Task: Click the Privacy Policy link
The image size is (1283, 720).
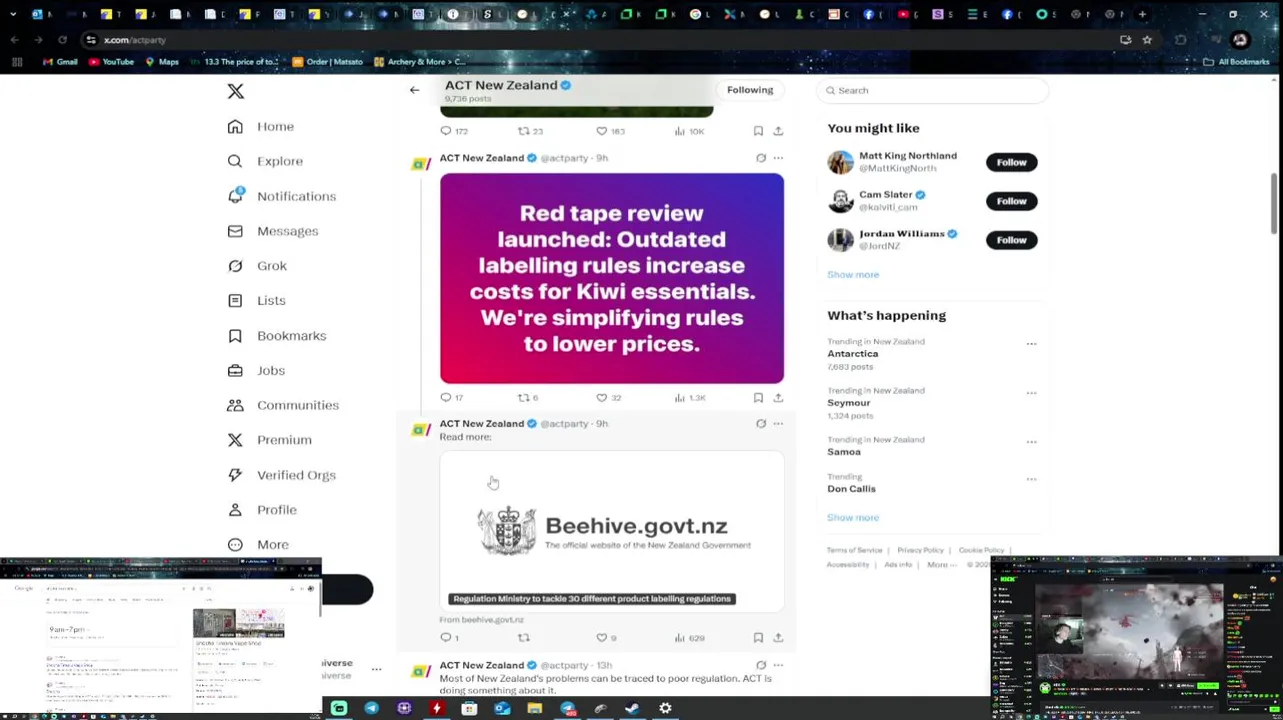Action: [920, 550]
